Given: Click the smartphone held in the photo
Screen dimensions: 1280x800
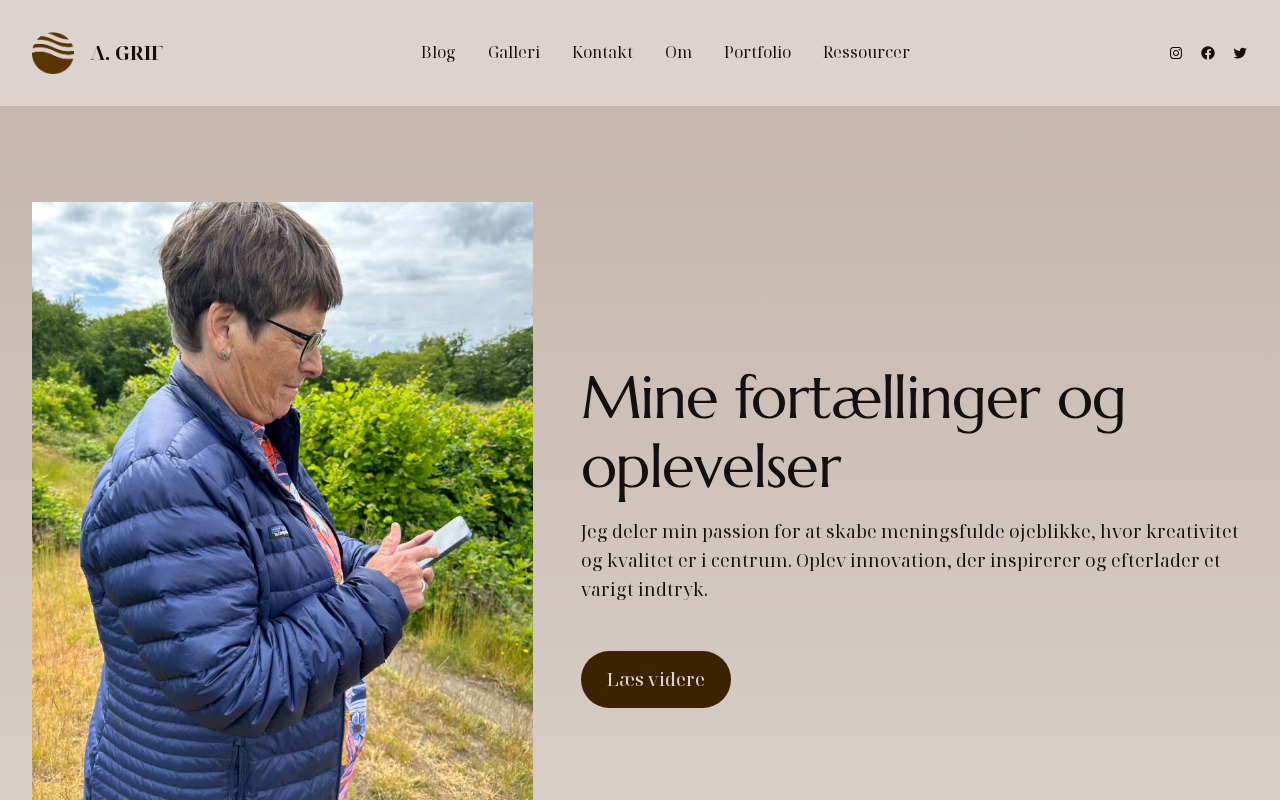Looking at the screenshot, I should pos(447,541).
